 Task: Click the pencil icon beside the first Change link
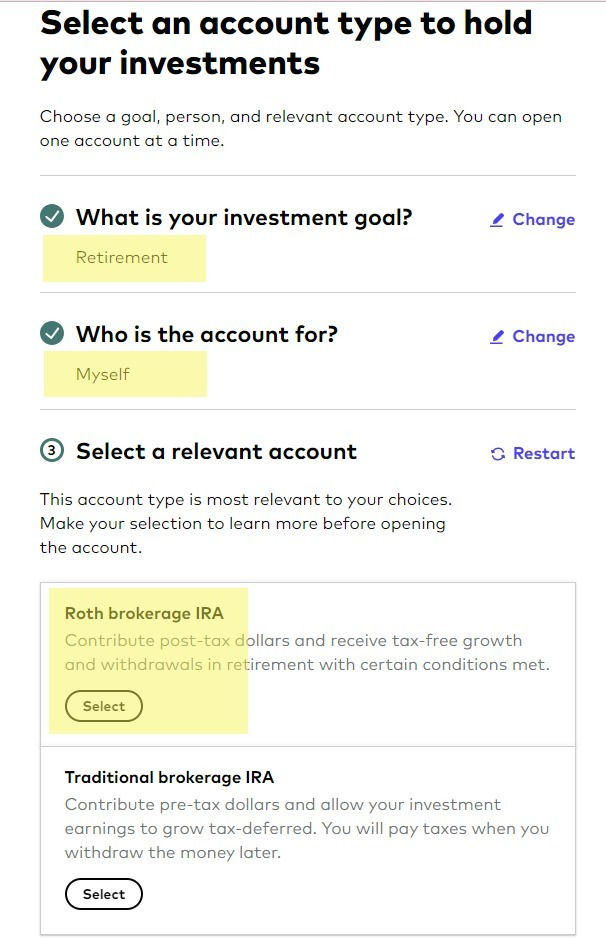[498, 219]
